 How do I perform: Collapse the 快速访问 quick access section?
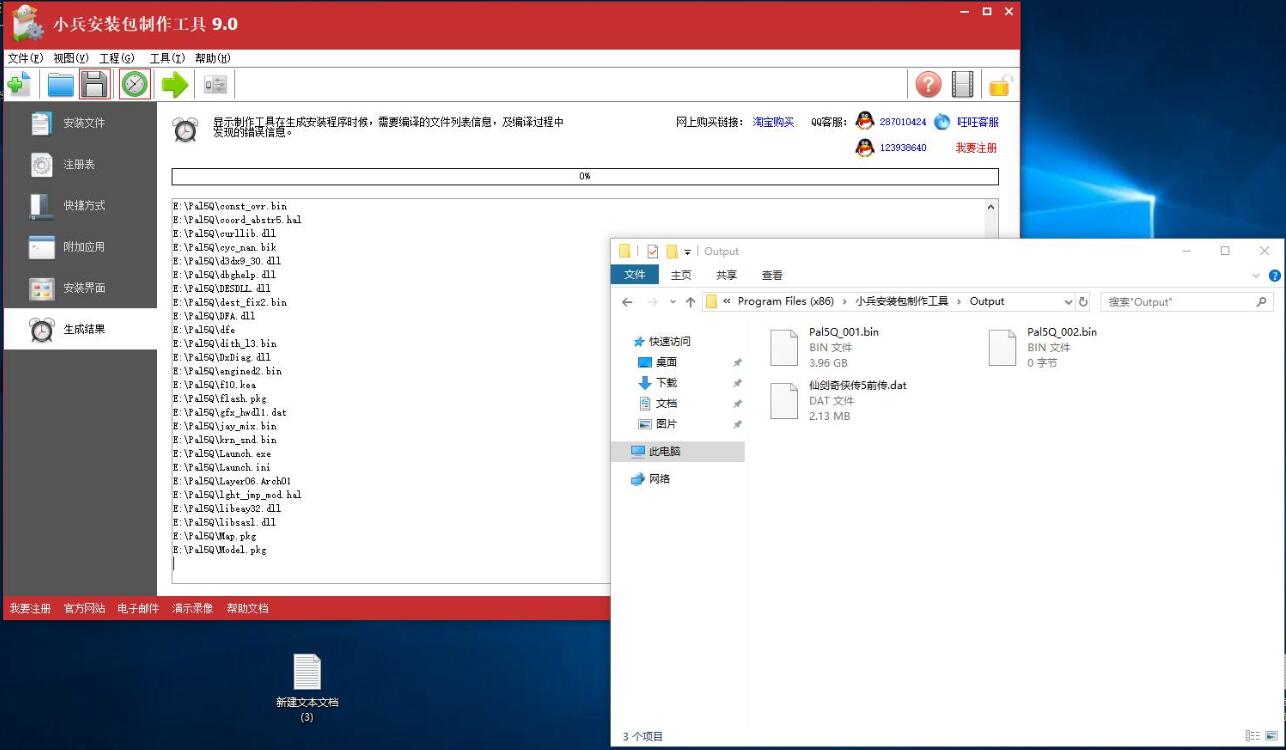tap(622, 341)
